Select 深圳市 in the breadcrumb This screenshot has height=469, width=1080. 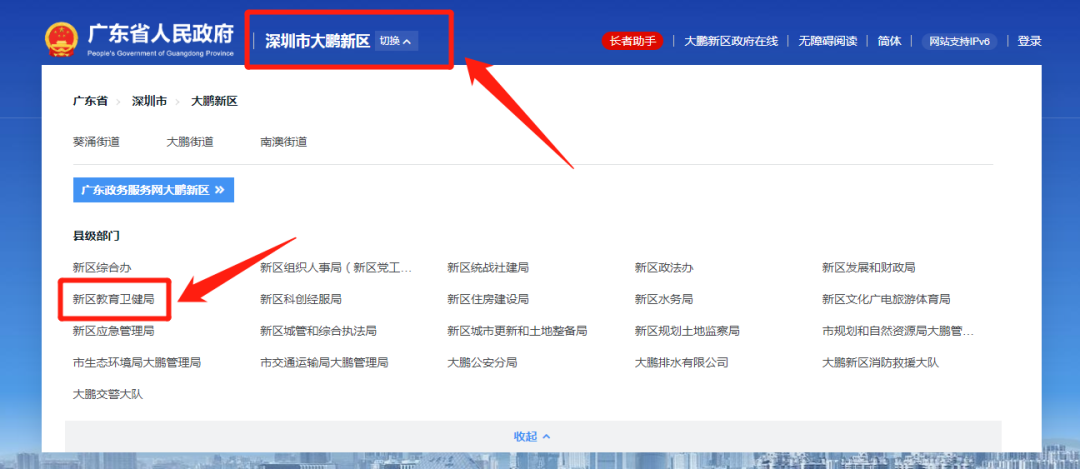click(149, 101)
